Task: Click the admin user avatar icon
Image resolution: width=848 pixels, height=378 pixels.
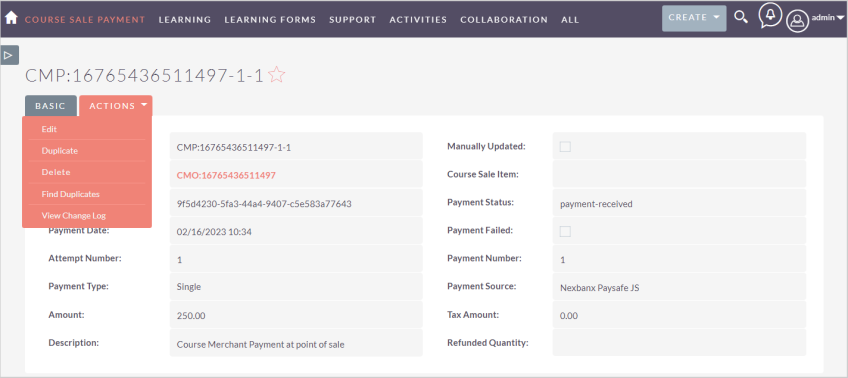Action: pos(797,21)
